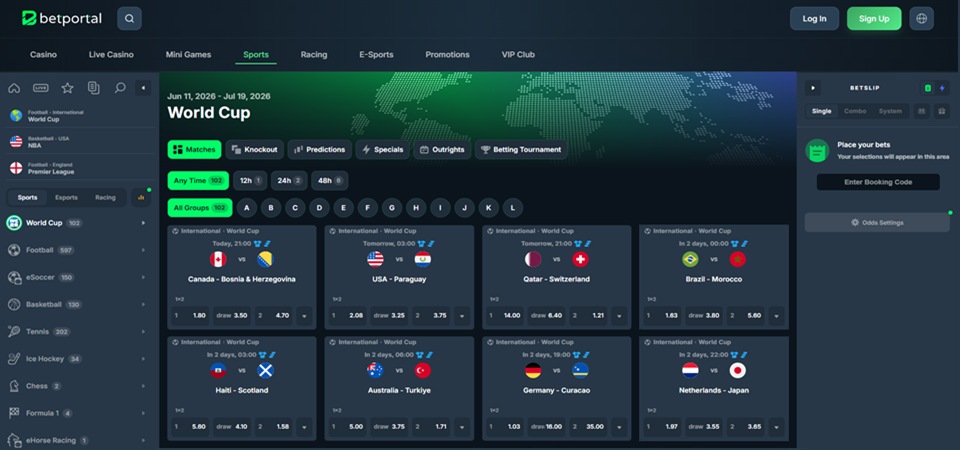960x450 pixels.
Task: Expand the Tennis sport category
Action: pos(143,331)
